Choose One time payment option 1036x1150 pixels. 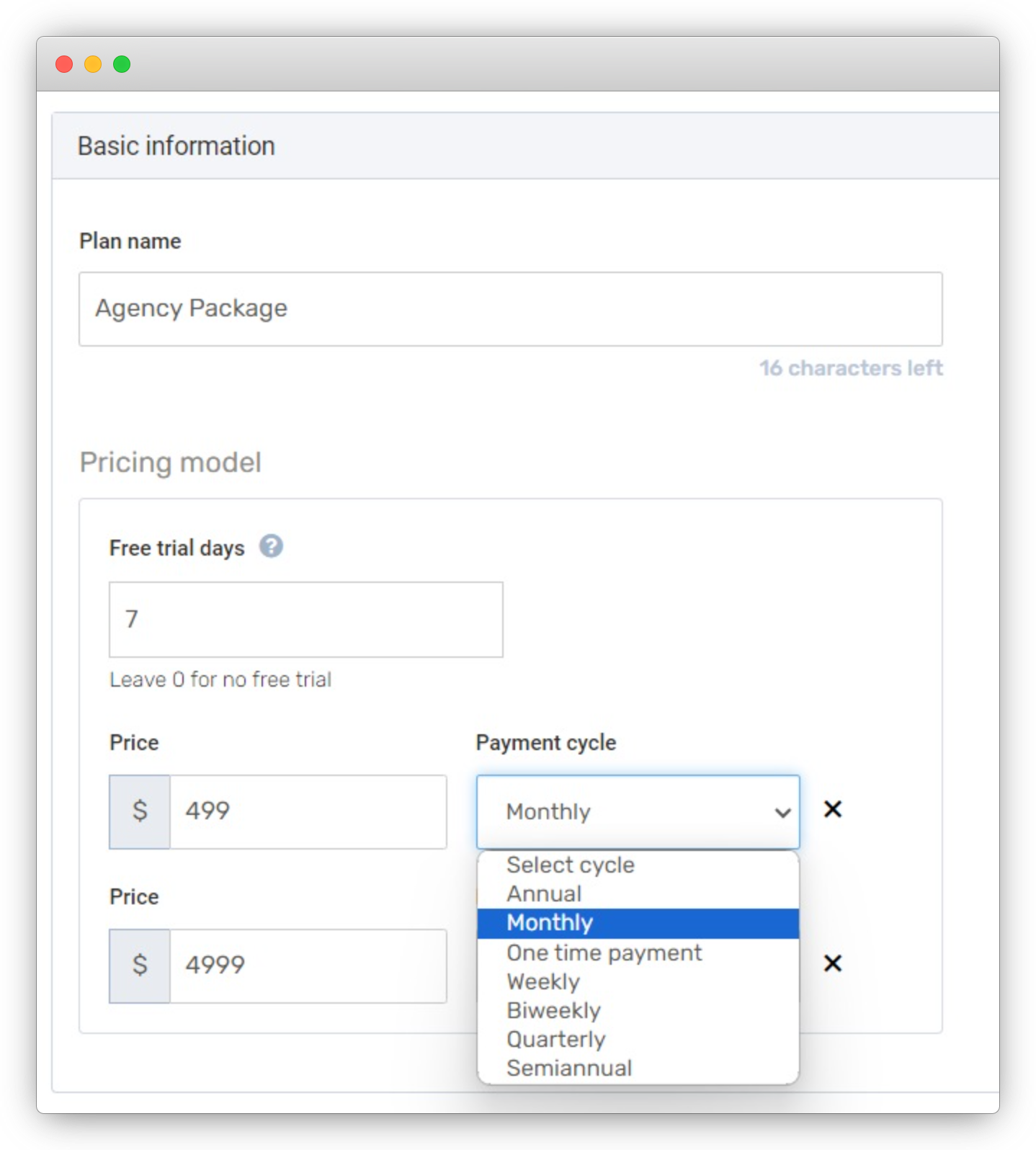pos(638,953)
